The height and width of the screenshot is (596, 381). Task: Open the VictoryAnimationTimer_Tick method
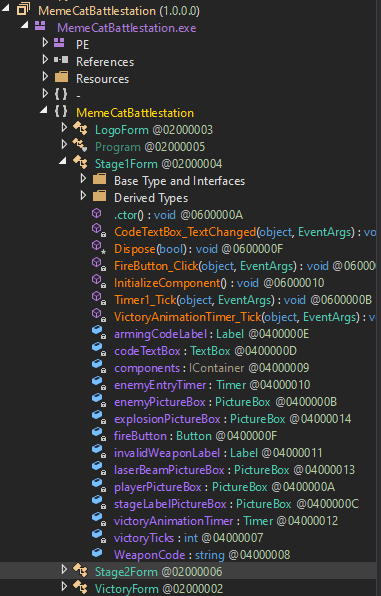coord(245,317)
